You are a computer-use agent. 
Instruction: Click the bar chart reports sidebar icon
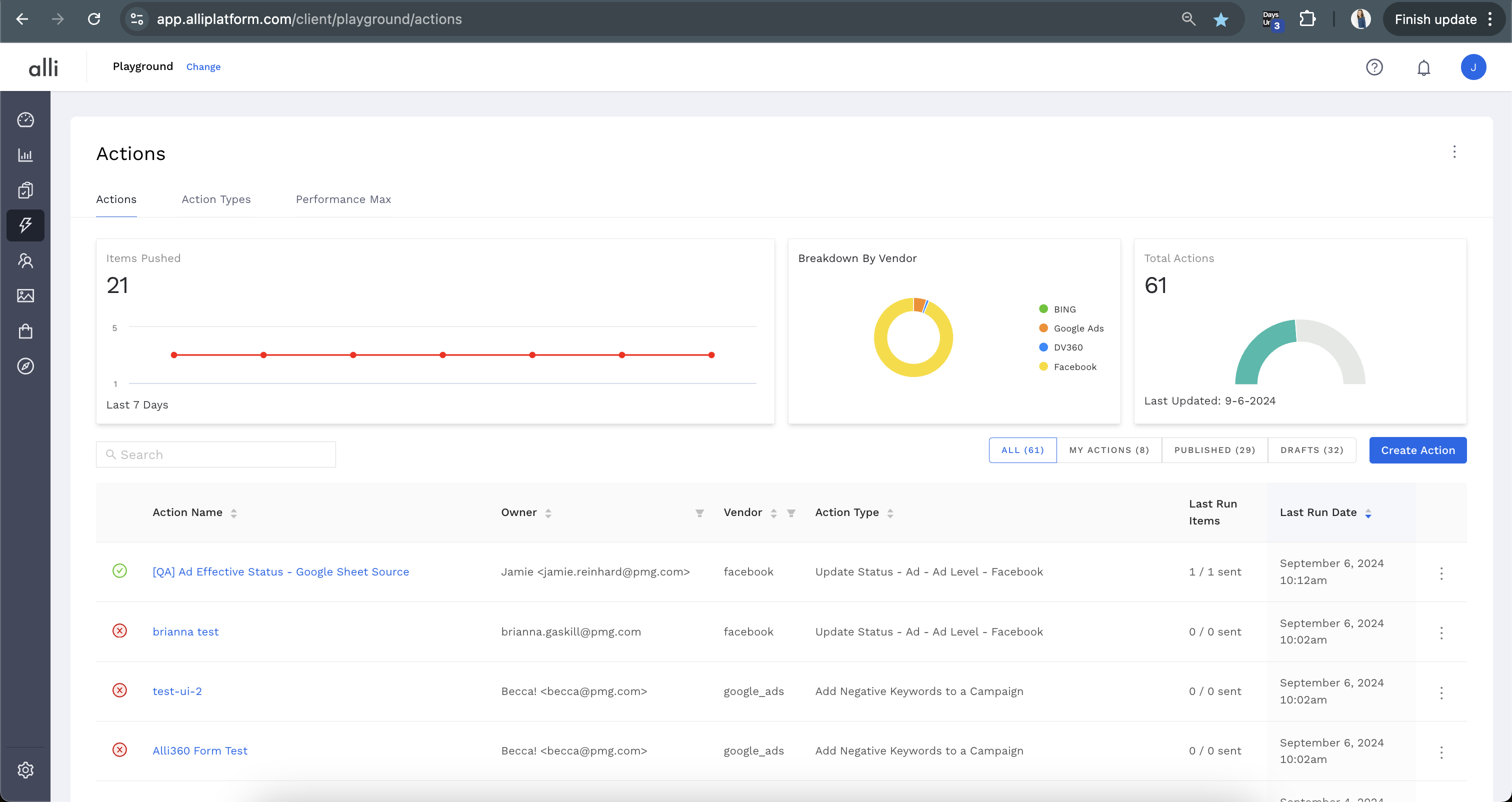point(25,155)
